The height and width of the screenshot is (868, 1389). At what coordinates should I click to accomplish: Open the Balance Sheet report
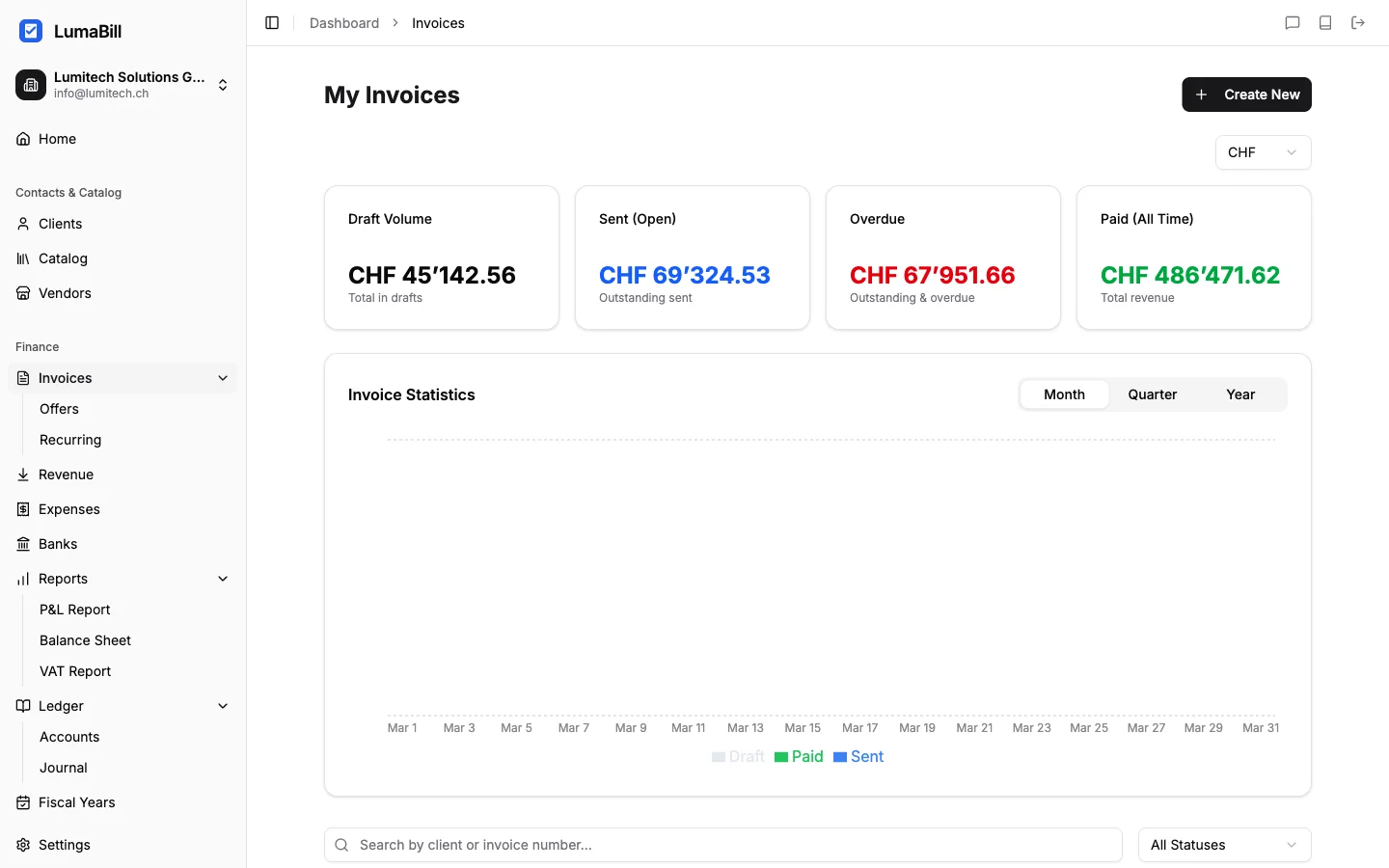(85, 640)
